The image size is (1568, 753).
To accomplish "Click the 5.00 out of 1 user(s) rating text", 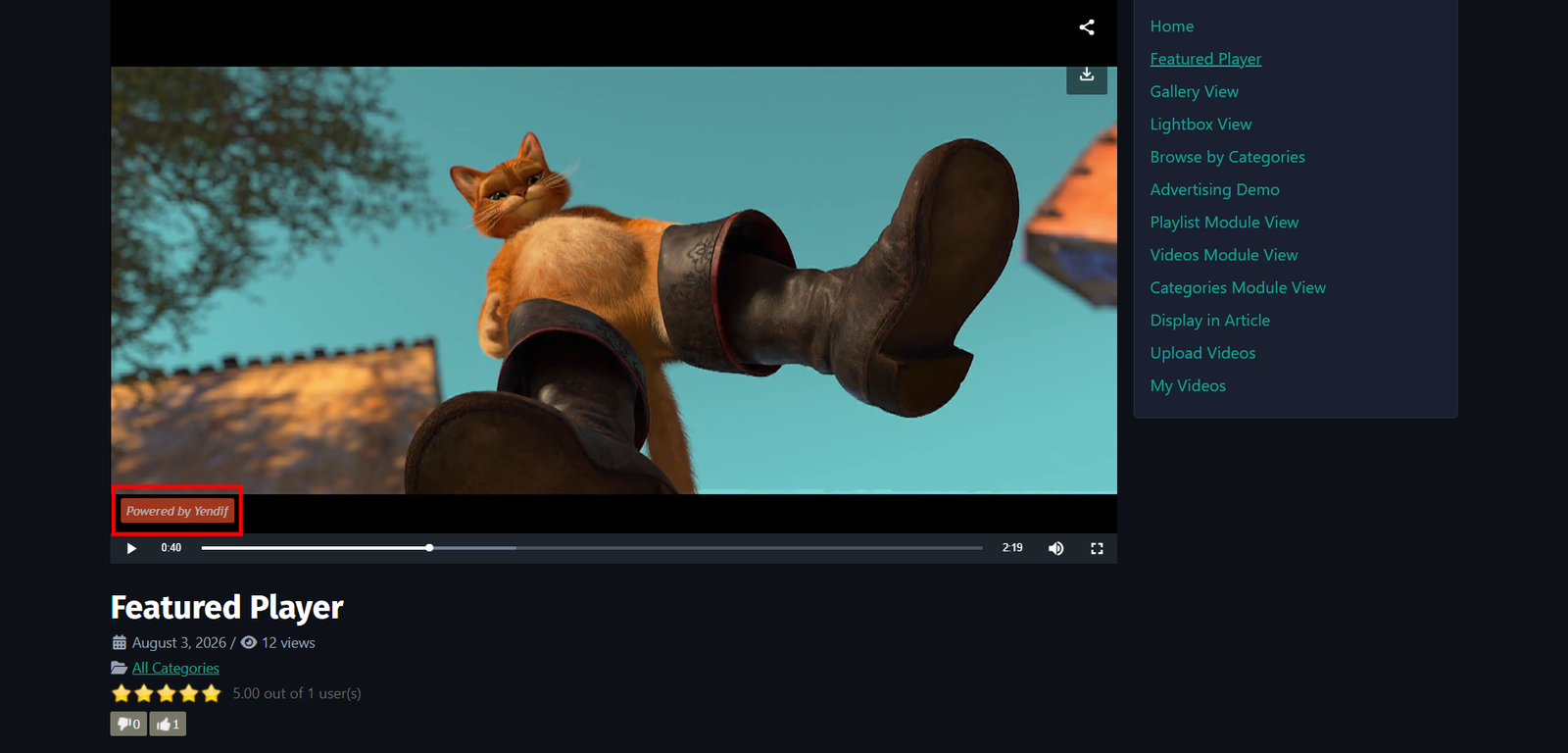I will [x=297, y=693].
